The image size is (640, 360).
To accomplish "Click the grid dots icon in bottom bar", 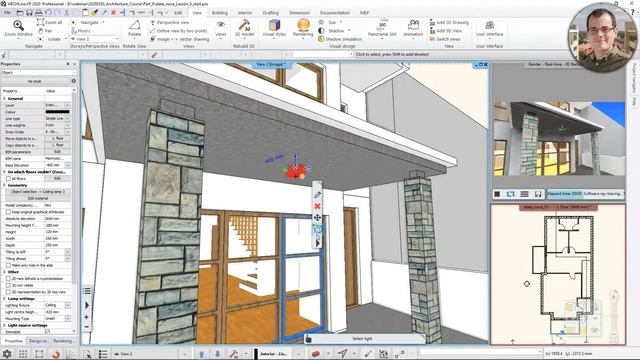I will click(x=23, y=353).
